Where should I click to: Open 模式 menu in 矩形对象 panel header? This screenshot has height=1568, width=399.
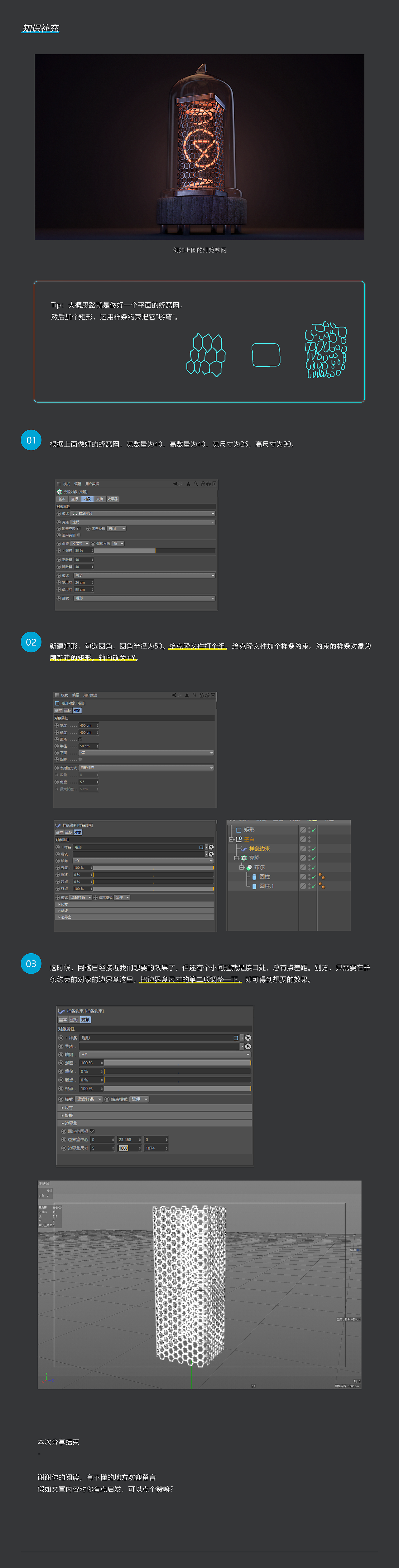click(x=65, y=695)
